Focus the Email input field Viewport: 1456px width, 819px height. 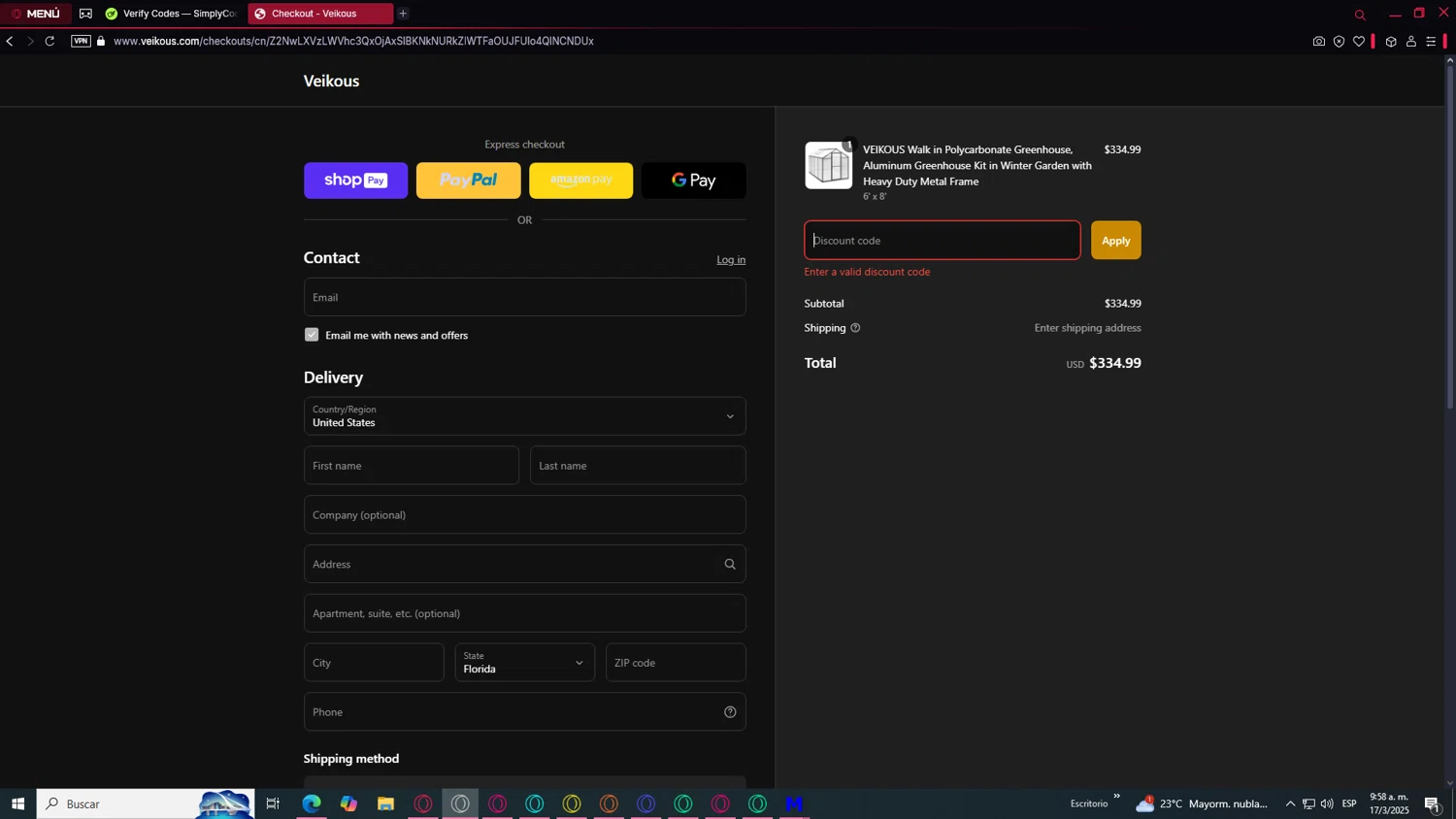click(525, 297)
